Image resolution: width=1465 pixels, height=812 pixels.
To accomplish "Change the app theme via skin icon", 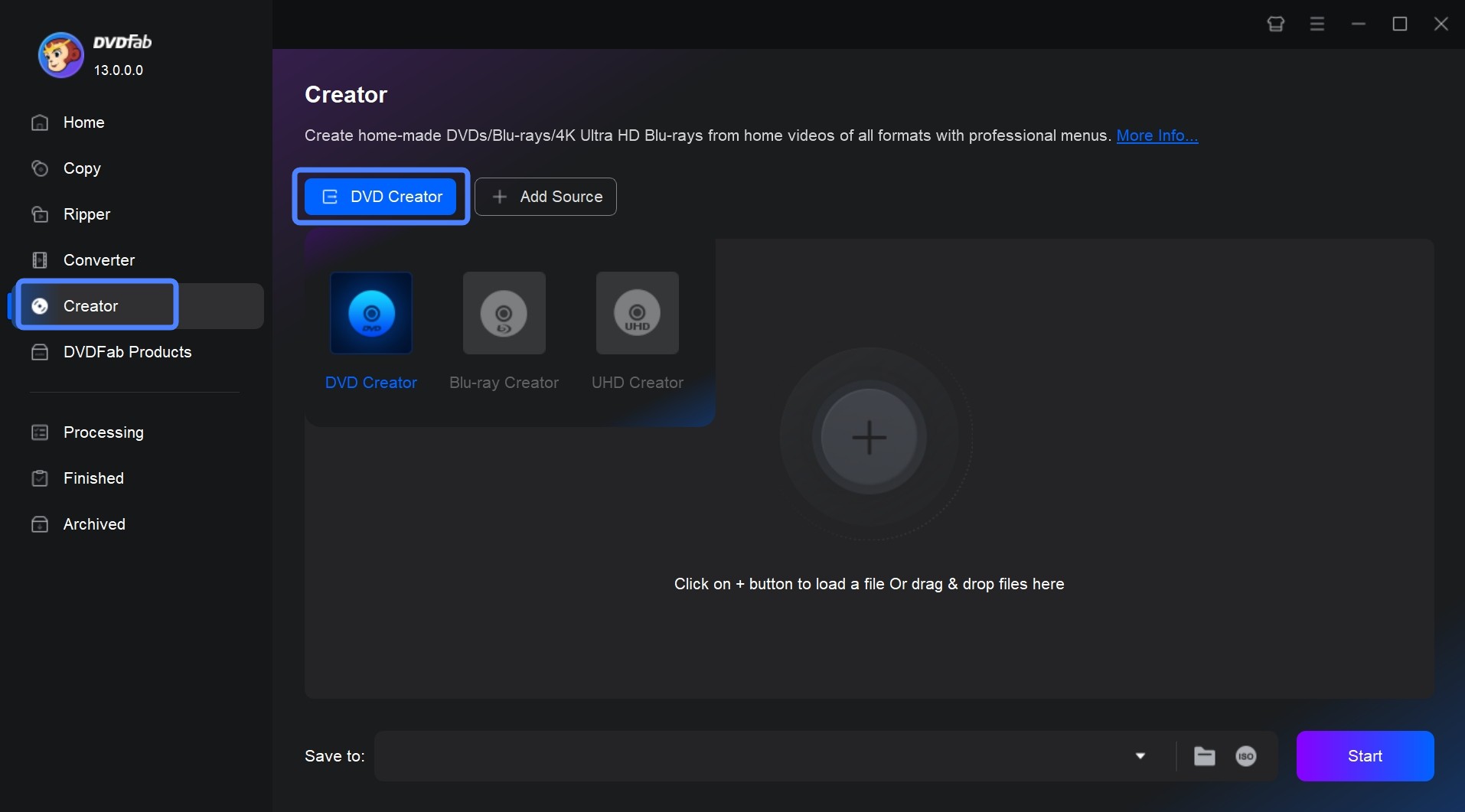I will (1275, 24).
